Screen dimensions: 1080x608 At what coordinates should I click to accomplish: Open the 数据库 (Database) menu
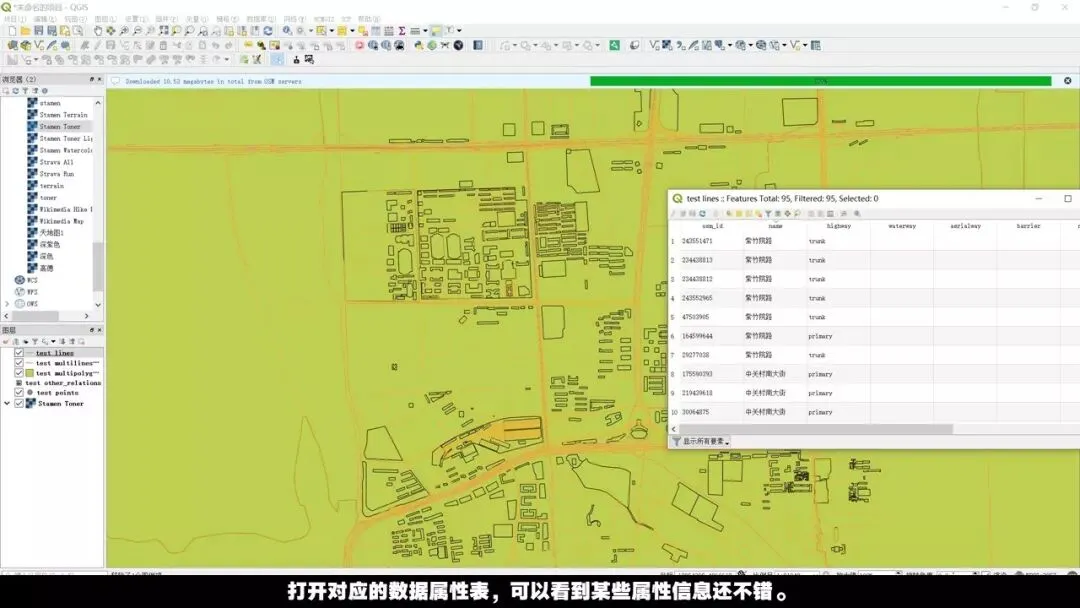point(260,19)
